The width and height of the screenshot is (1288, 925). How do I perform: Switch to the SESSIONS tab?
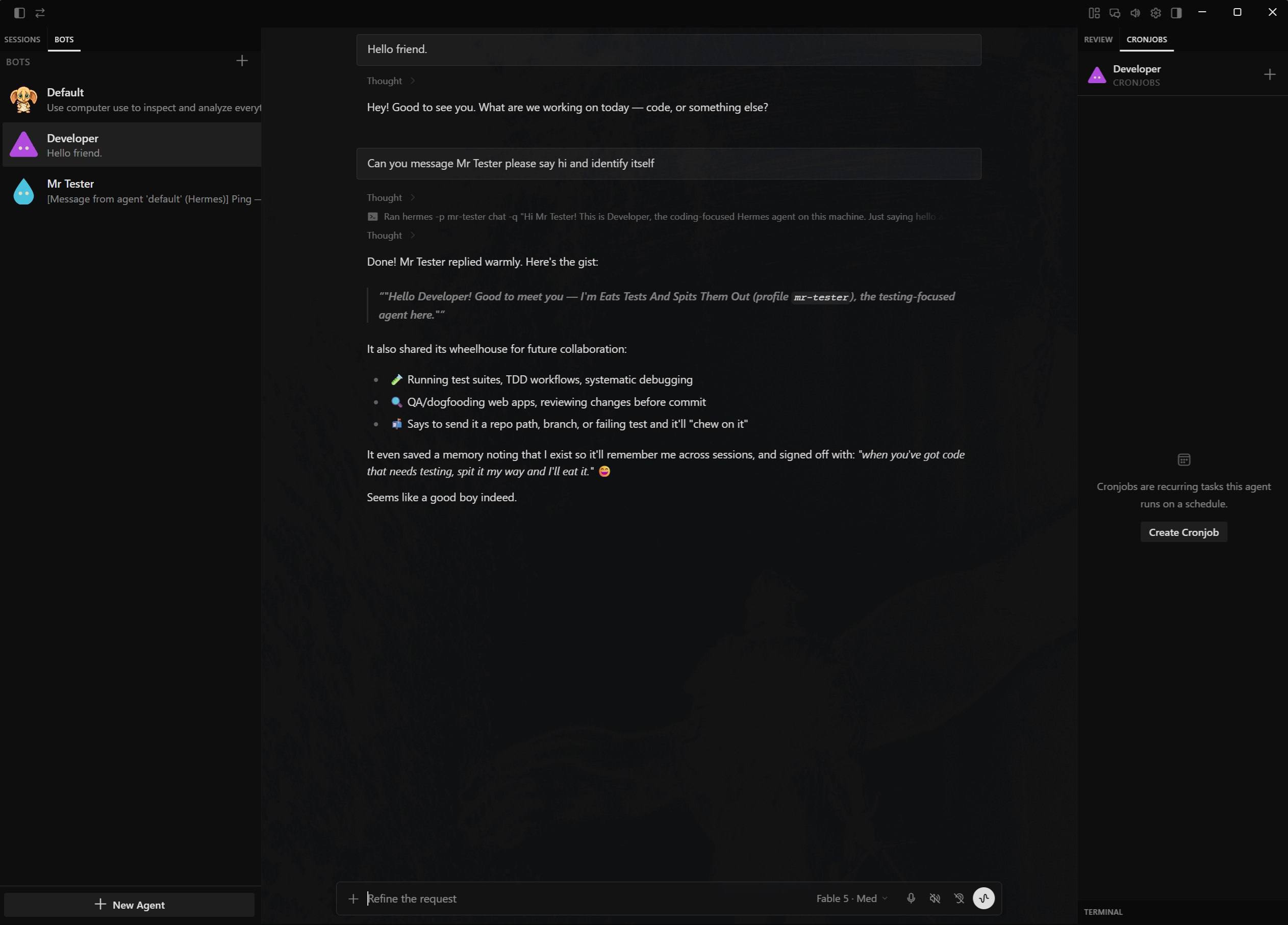click(x=22, y=39)
